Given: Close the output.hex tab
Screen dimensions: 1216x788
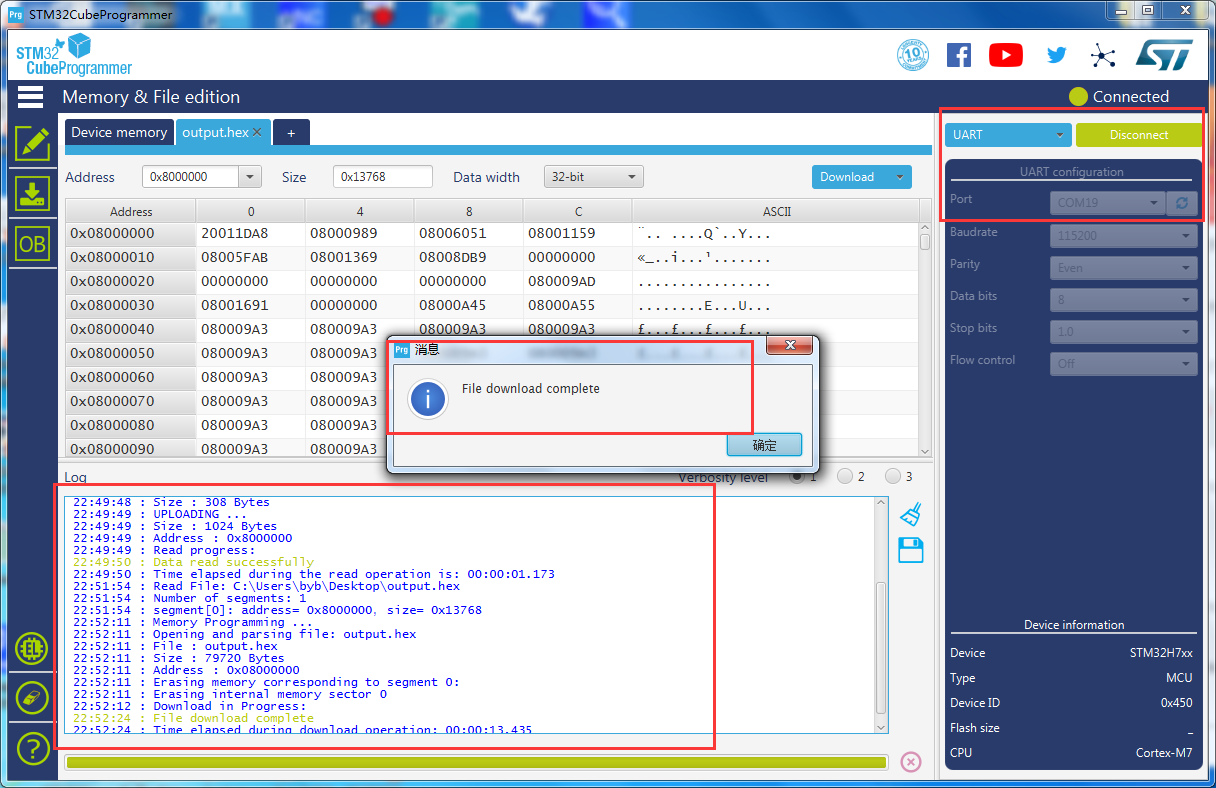Looking at the screenshot, I should [x=257, y=132].
